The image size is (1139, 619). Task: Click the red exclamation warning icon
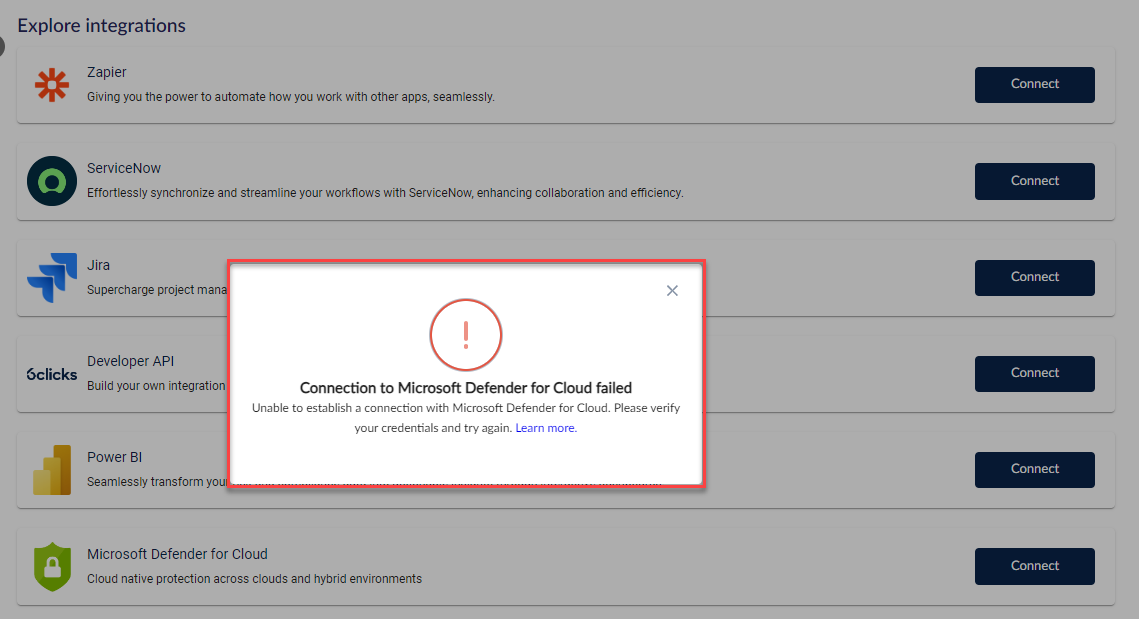tap(466, 335)
